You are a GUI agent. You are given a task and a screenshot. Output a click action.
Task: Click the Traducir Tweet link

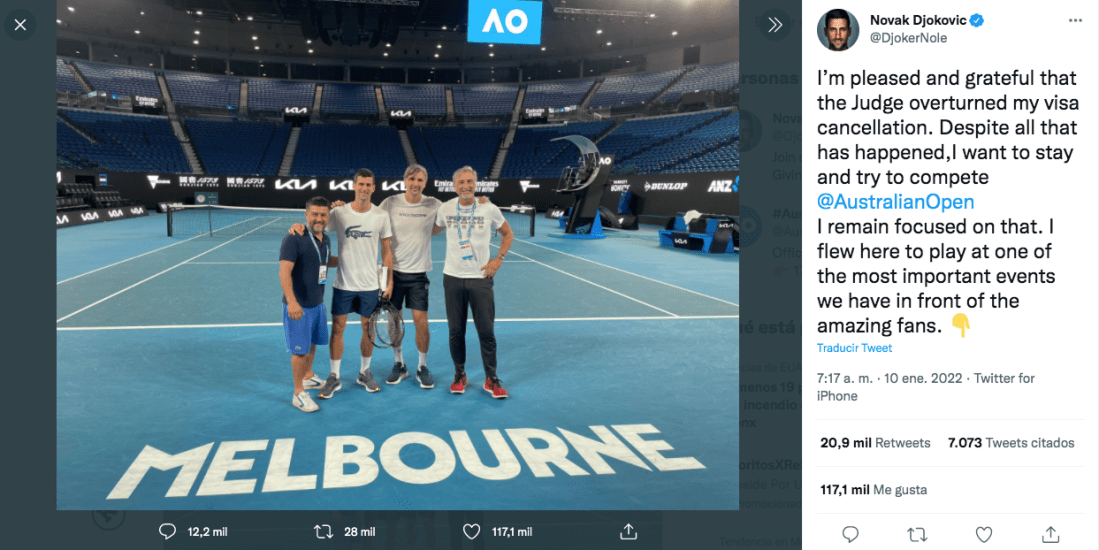pos(854,348)
